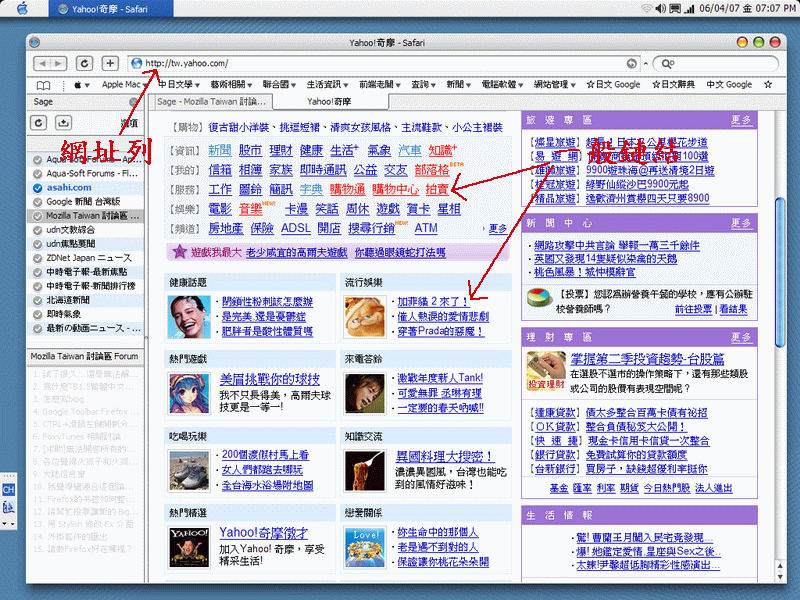Click the magnifier icon in the search field

[667, 64]
